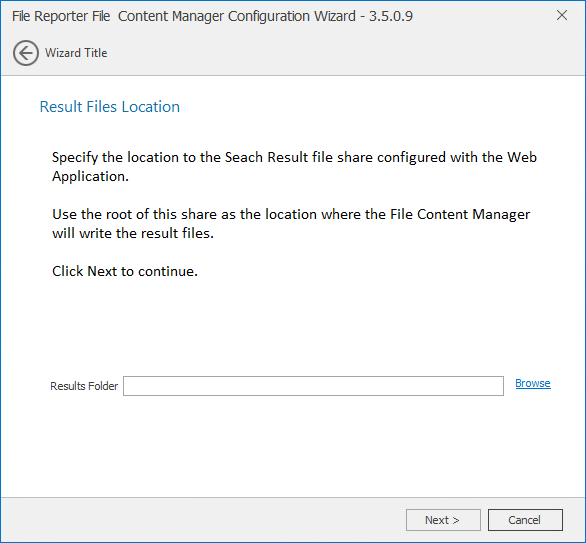Click the paragraph starting 'Specify the location'
The width and height of the screenshot is (586, 543).
pyautogui.click(x=294, y=167)
